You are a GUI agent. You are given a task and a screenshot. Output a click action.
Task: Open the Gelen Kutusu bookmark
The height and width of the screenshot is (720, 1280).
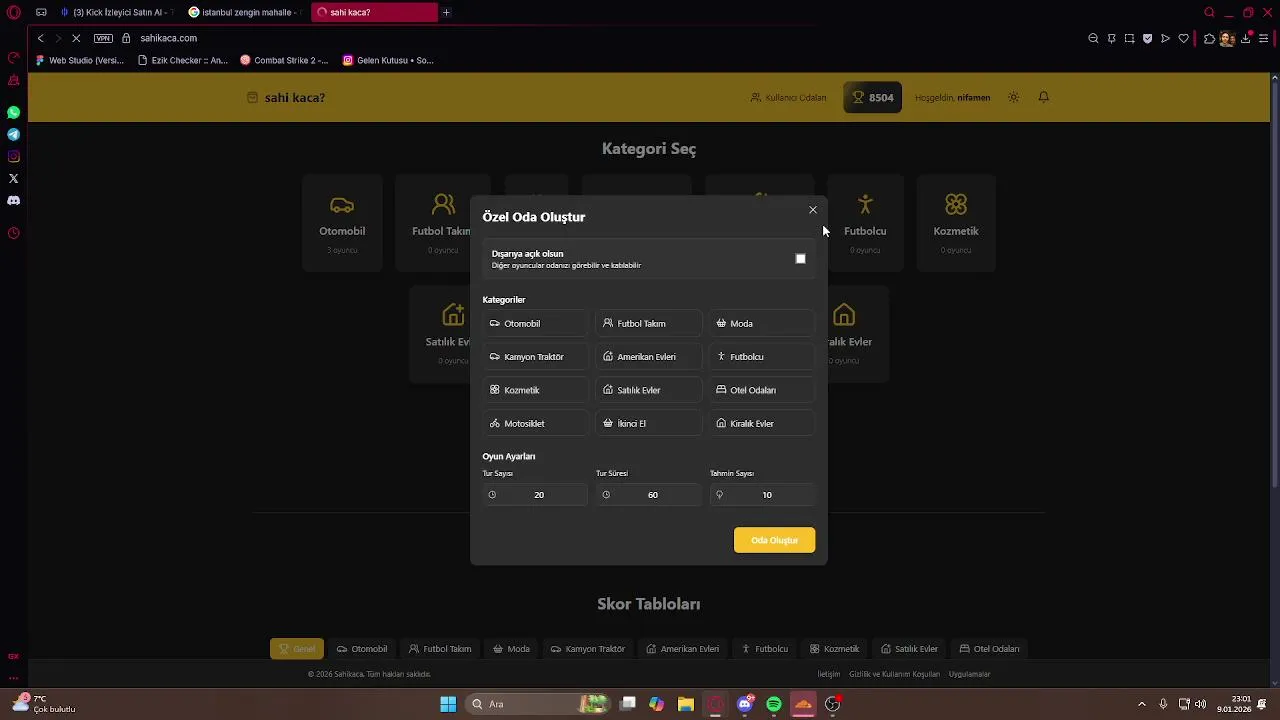point(388,60)
